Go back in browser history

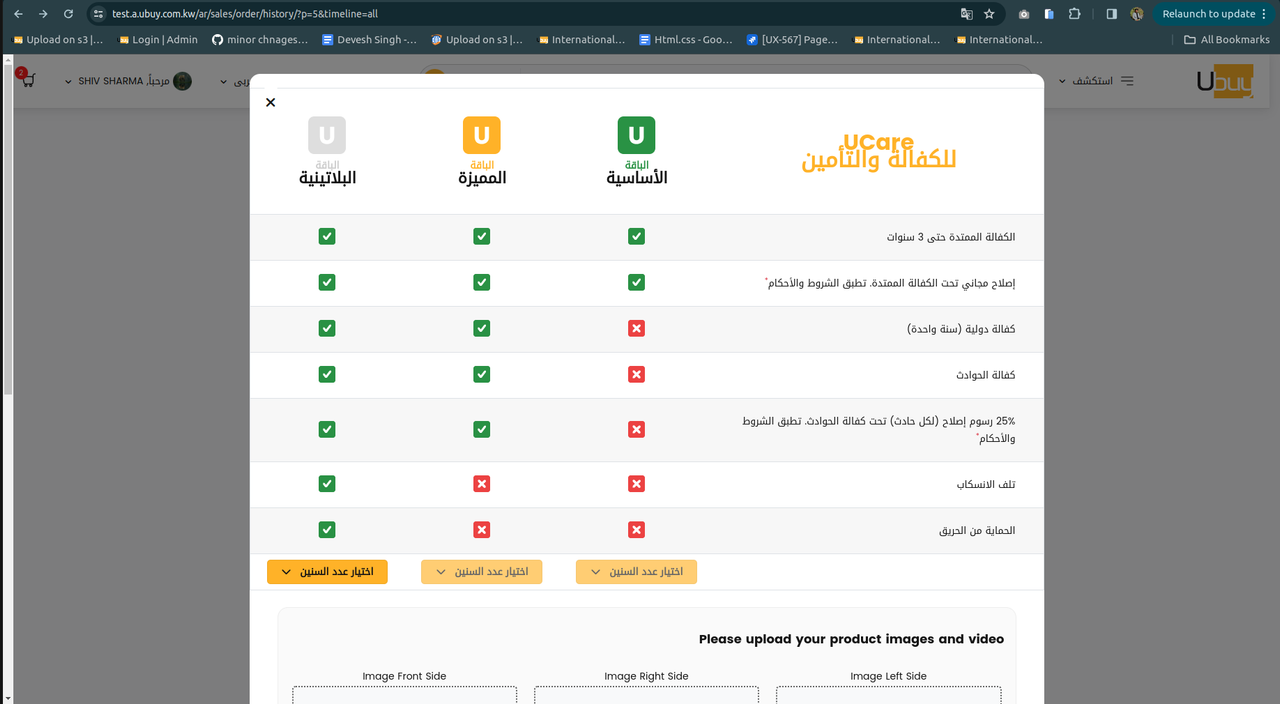pos(19,14)
